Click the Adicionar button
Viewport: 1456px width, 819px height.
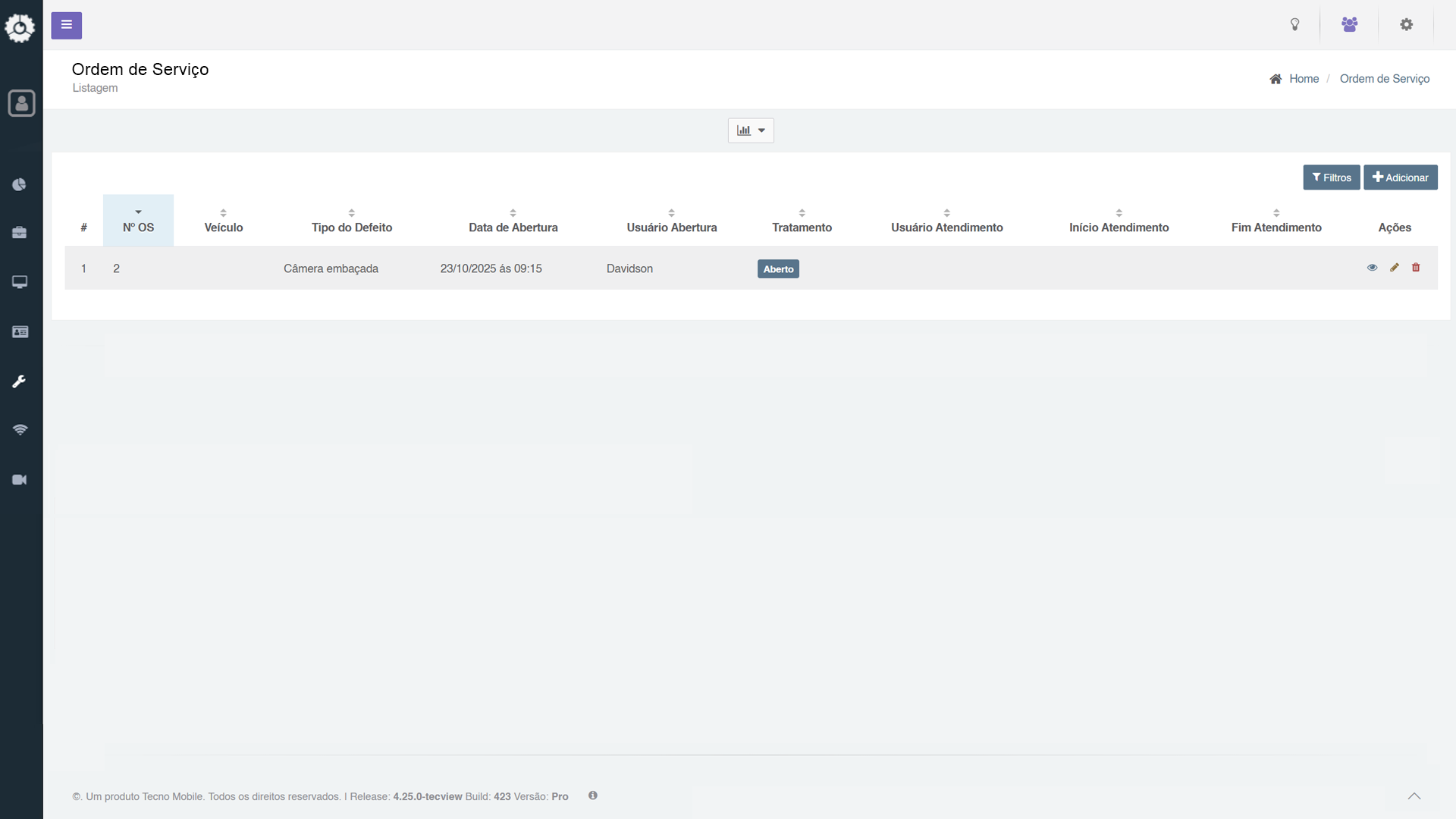[1400, 177]
